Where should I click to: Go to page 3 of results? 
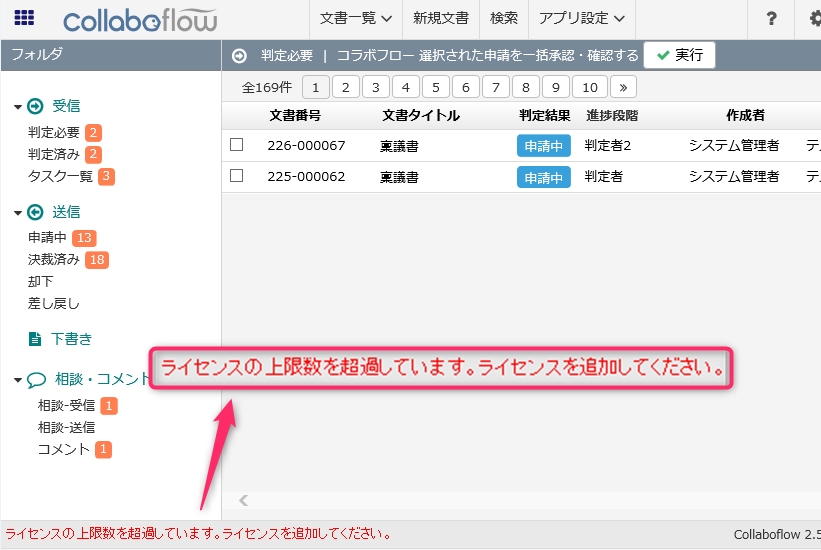[375, 87]
